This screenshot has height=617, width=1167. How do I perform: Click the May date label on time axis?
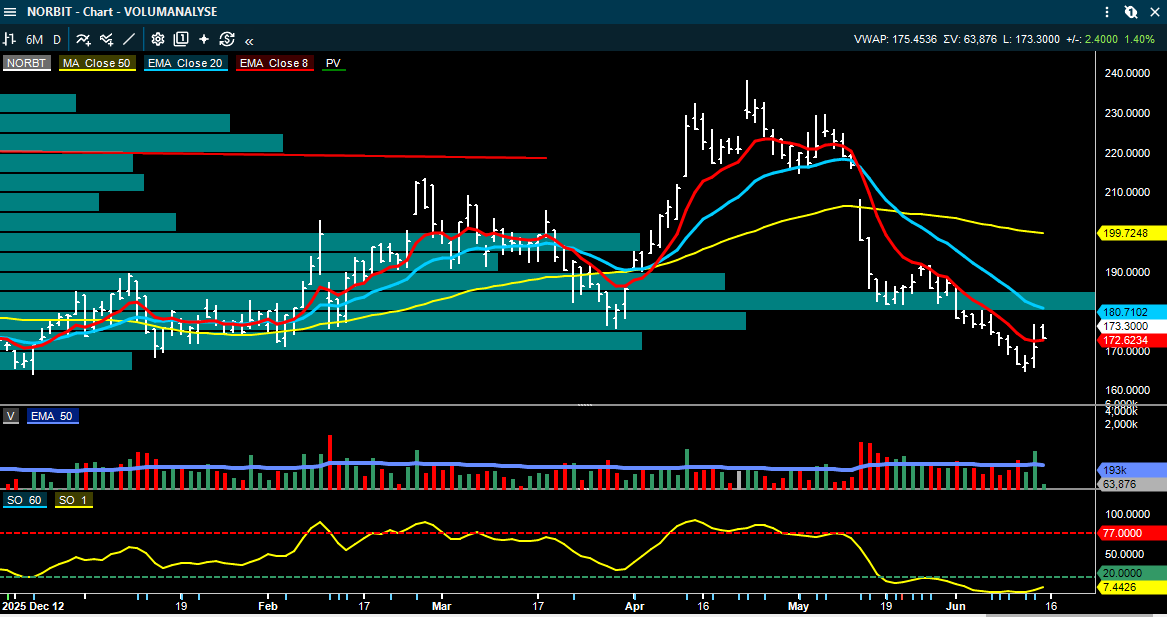pyautogui.click(x=799, y=606)
